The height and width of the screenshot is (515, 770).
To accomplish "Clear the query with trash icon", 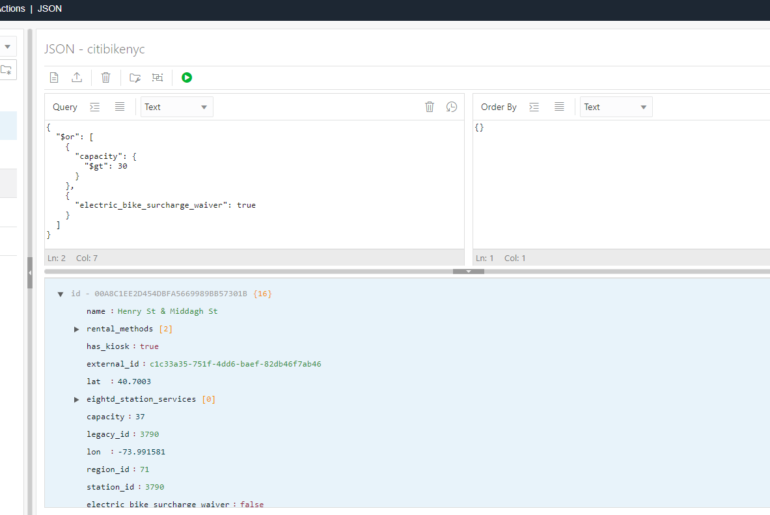I will click(x=429, y=107).
